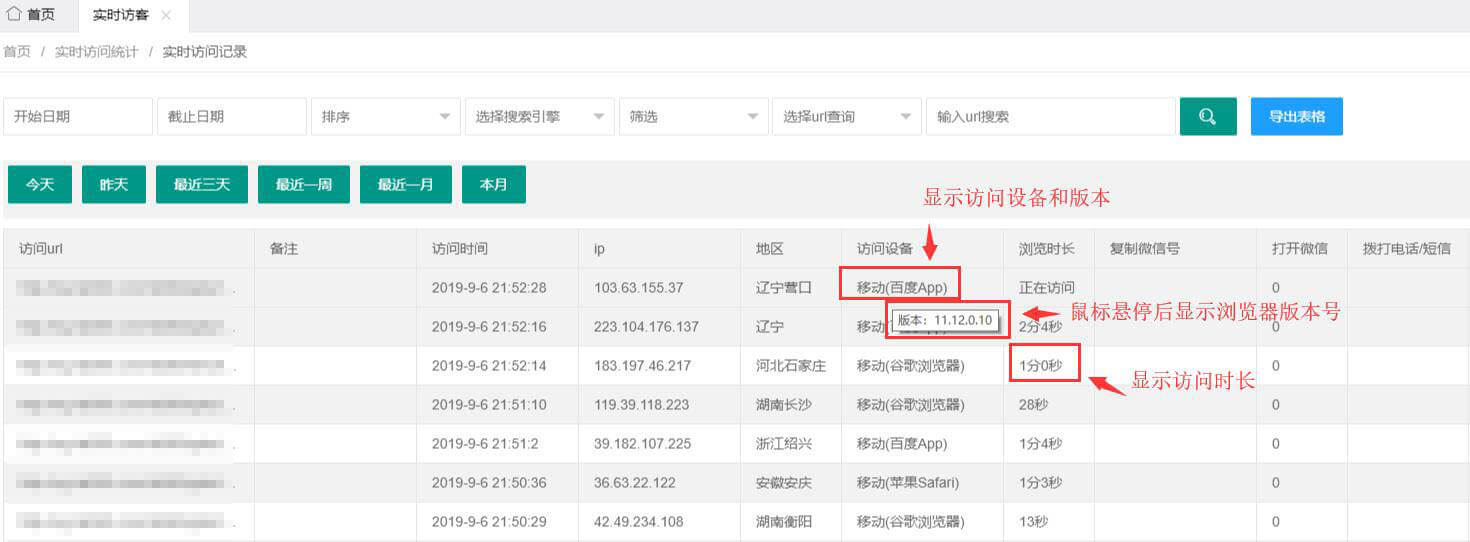Expand the 选择url查询 dropdown
Image resolution: width=1470 pixels, height=542 pixels.
point(846,117)
